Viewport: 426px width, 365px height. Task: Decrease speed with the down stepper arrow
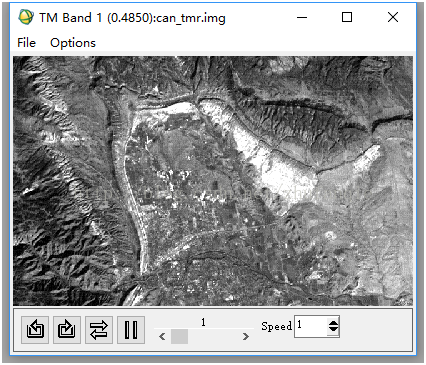333,329
